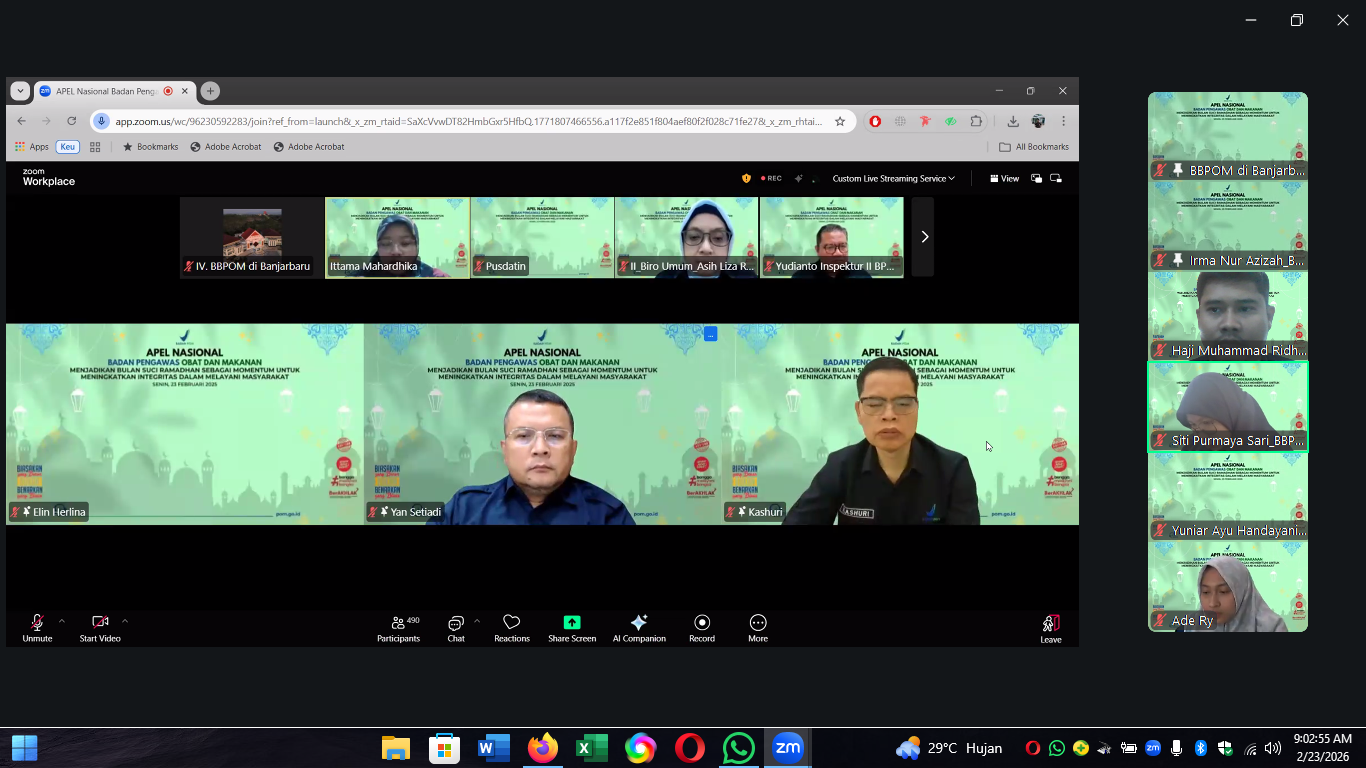Viewport: 1366px width, 768px height.
Task: Open WhatsApp from the taskbar
Action: click(739, 748)
